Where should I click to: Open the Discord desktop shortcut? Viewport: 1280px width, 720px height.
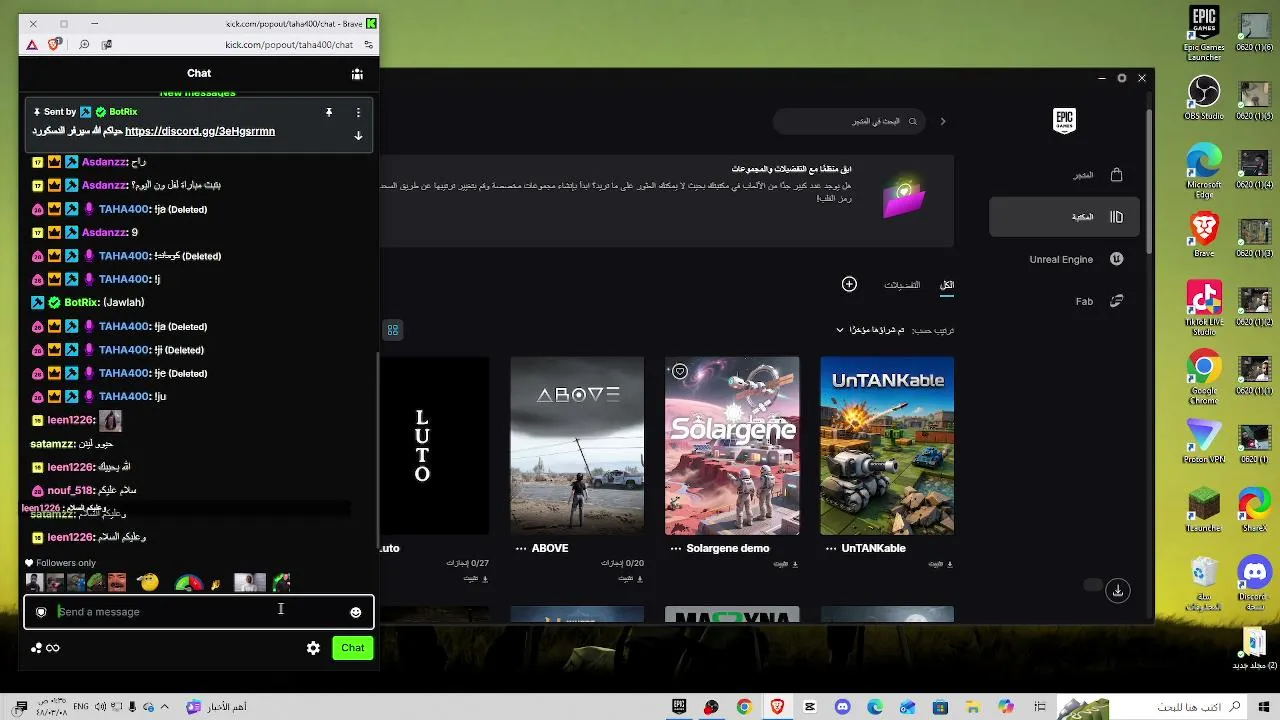tap(1254, 583)
